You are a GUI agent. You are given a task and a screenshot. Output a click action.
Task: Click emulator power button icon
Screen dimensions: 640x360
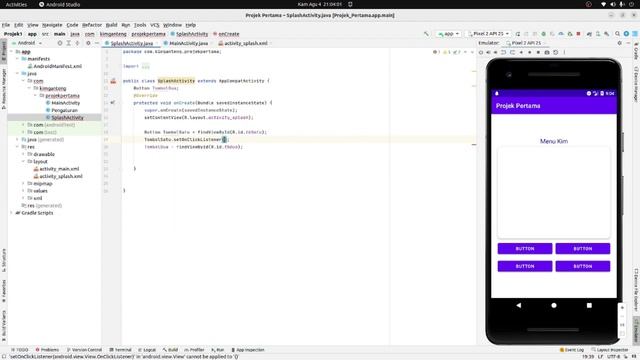pyautogui.click(x=481, y=52)
